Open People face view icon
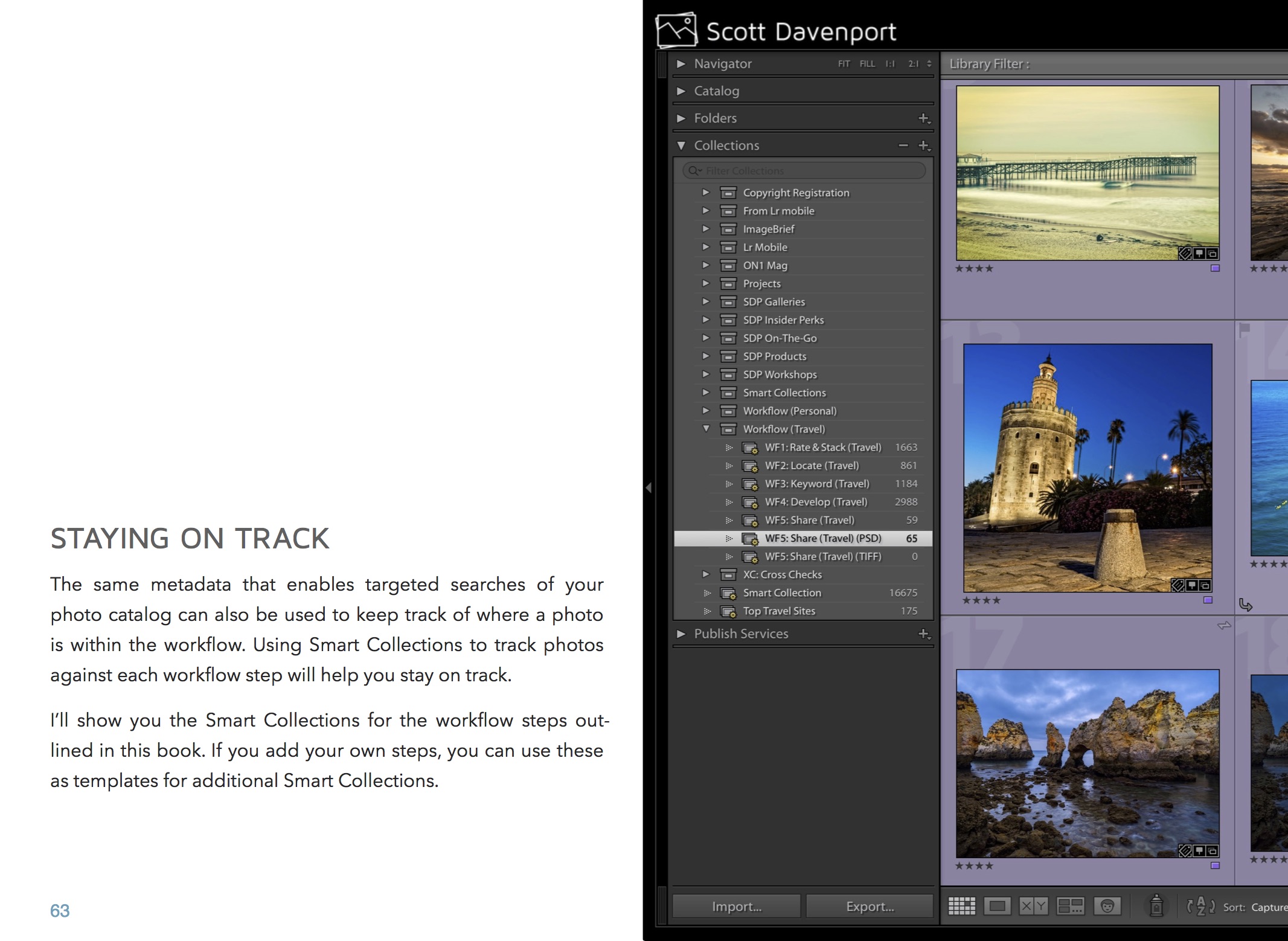The width and height of the screenshot is (1288, 941). 1107,906
